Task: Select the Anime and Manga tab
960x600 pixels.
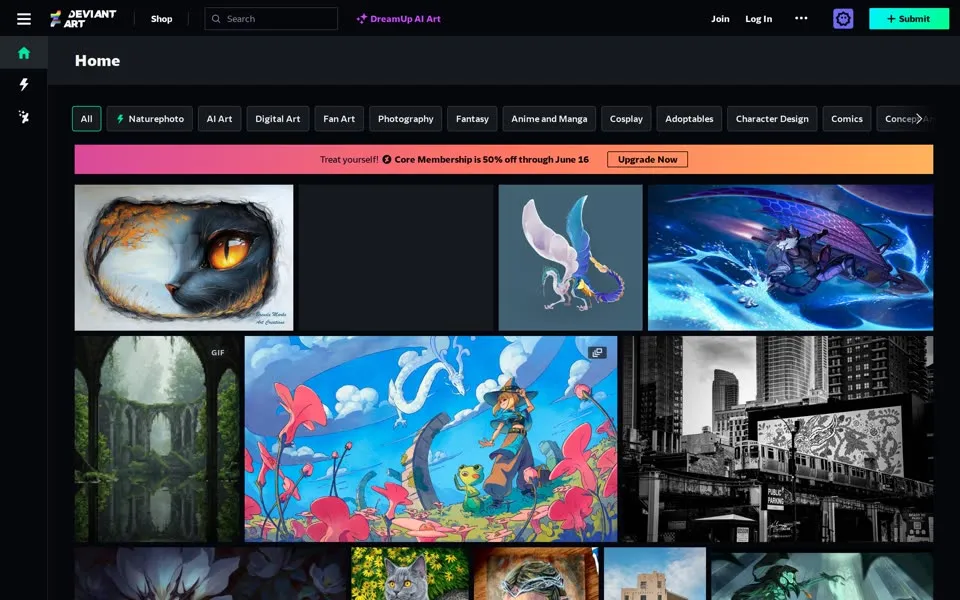Action: tap(549, 119)
